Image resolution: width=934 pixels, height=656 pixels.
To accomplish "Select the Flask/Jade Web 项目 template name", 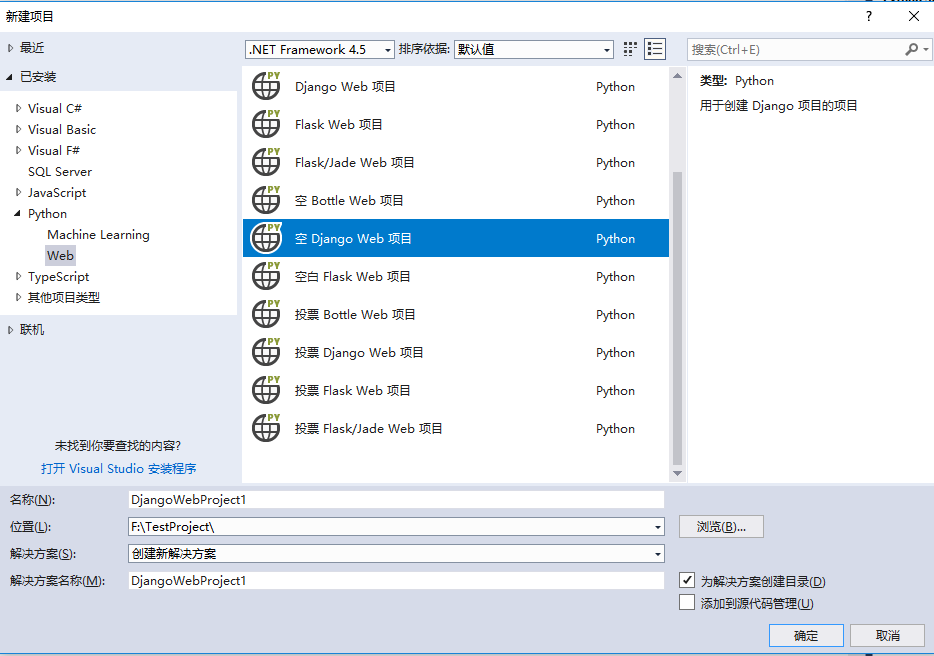I will tap(354, 163).
